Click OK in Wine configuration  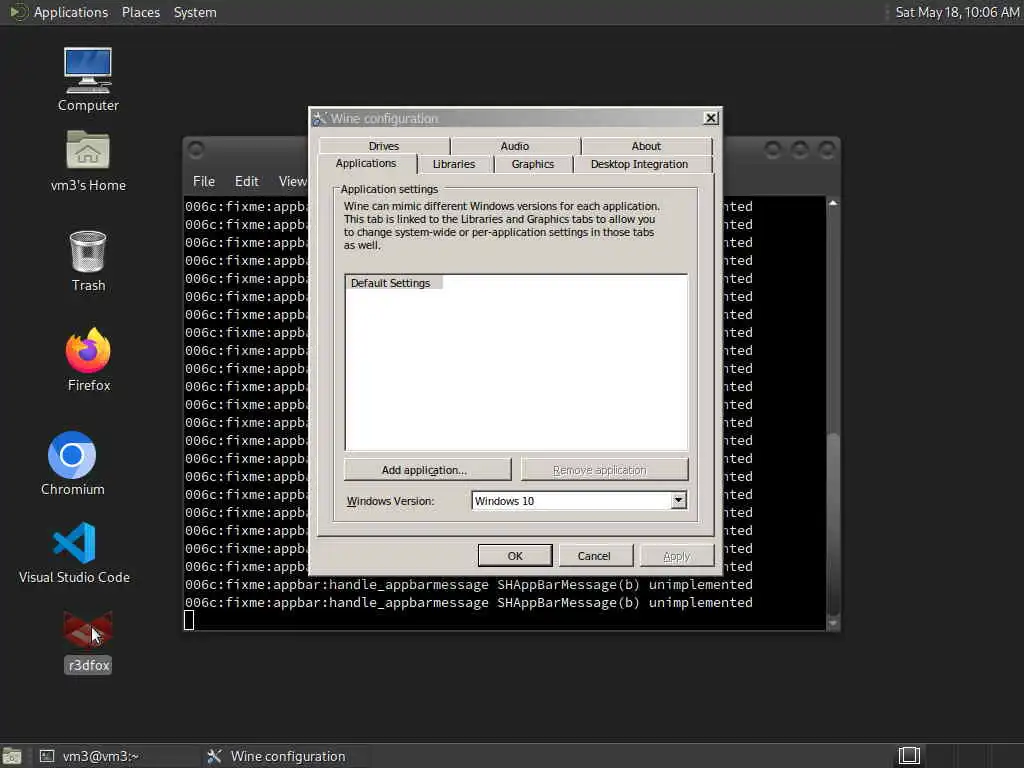pyautogui.click(x=515, y=556)
